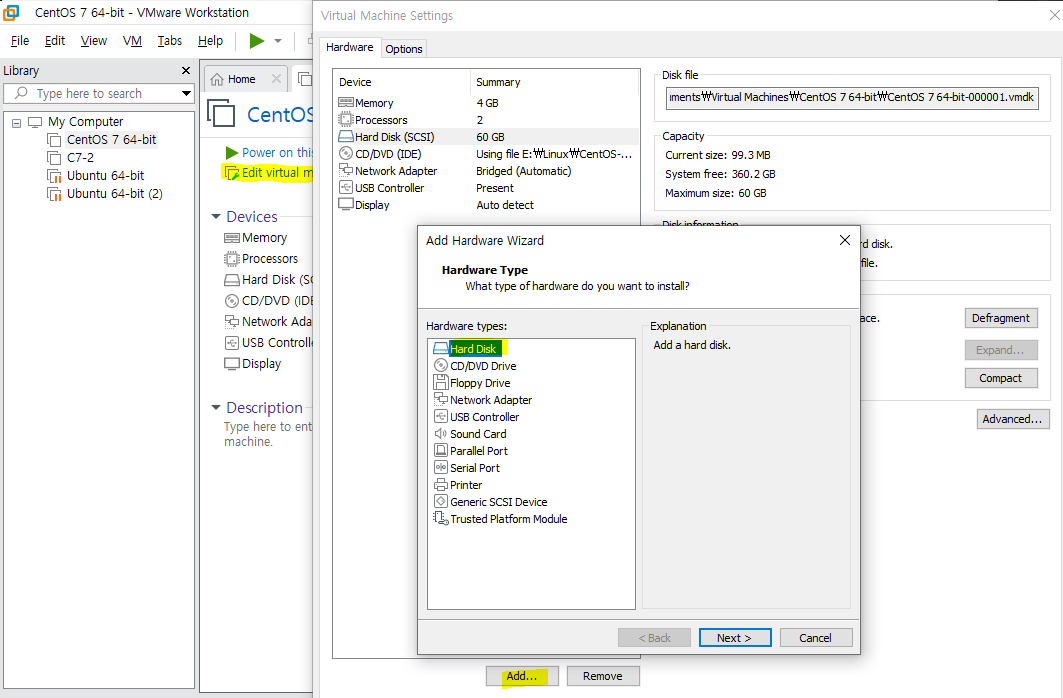The height and width of the screenshot is (698, 1063).
Task: Select Memory device in settings device list
Action: pos(487,103)
